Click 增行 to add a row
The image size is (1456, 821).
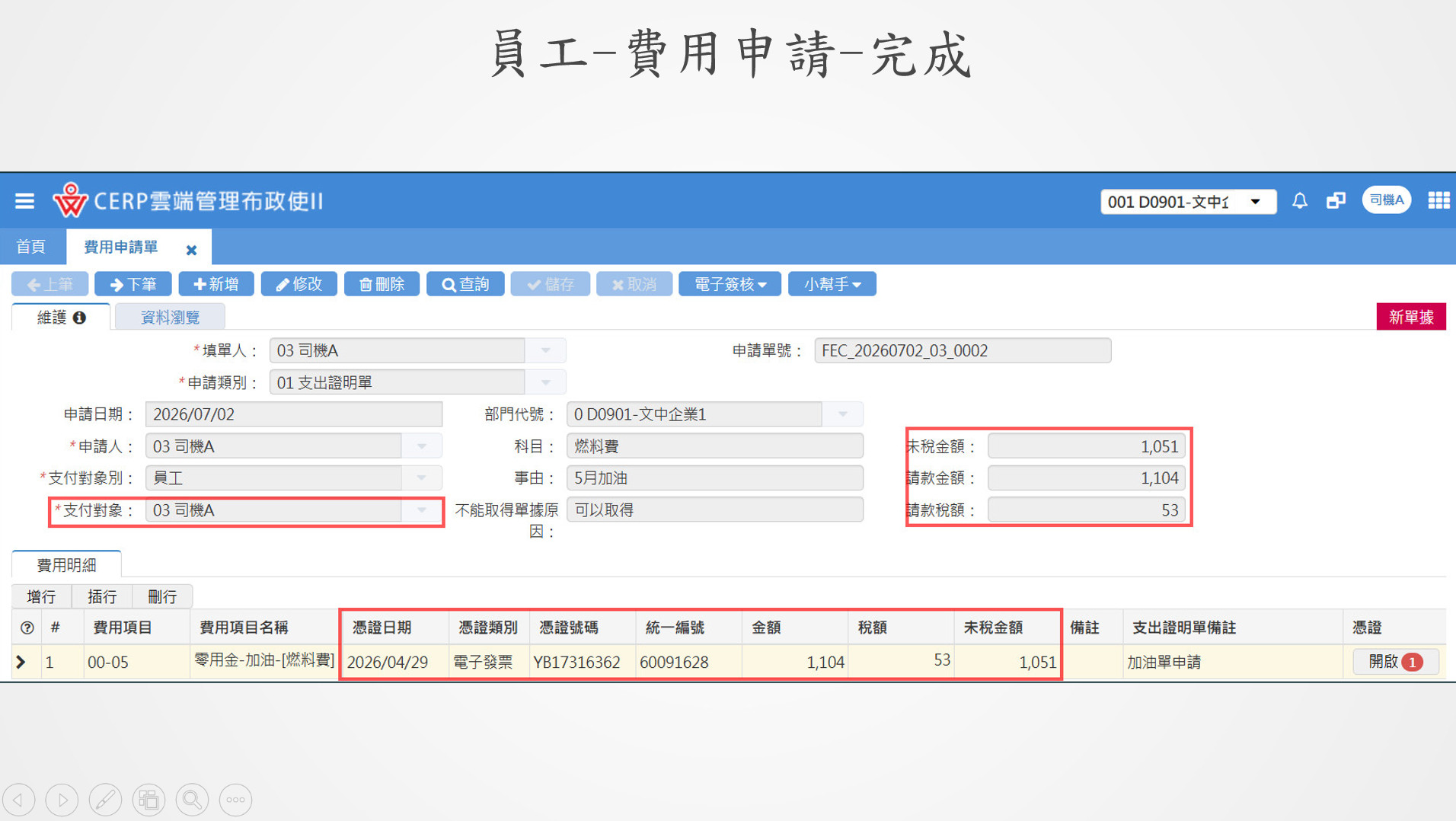tap(41, 596)
